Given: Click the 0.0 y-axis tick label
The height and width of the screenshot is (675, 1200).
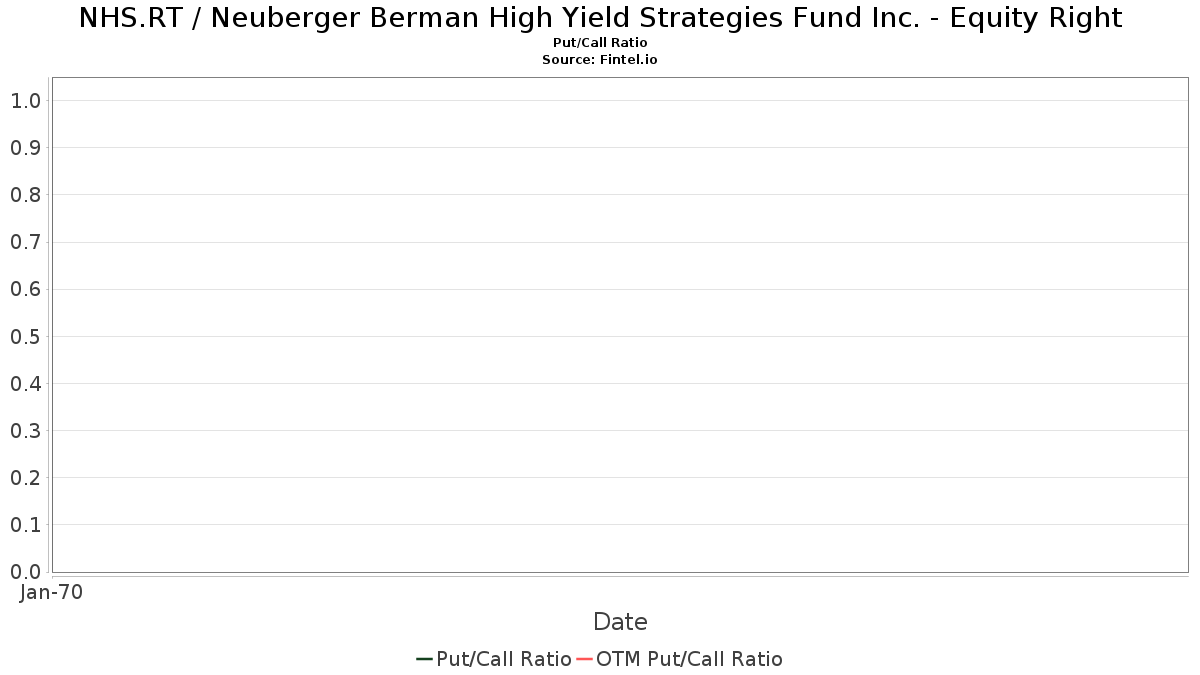Looking at the screenshot, I should (x=25, y=571).
